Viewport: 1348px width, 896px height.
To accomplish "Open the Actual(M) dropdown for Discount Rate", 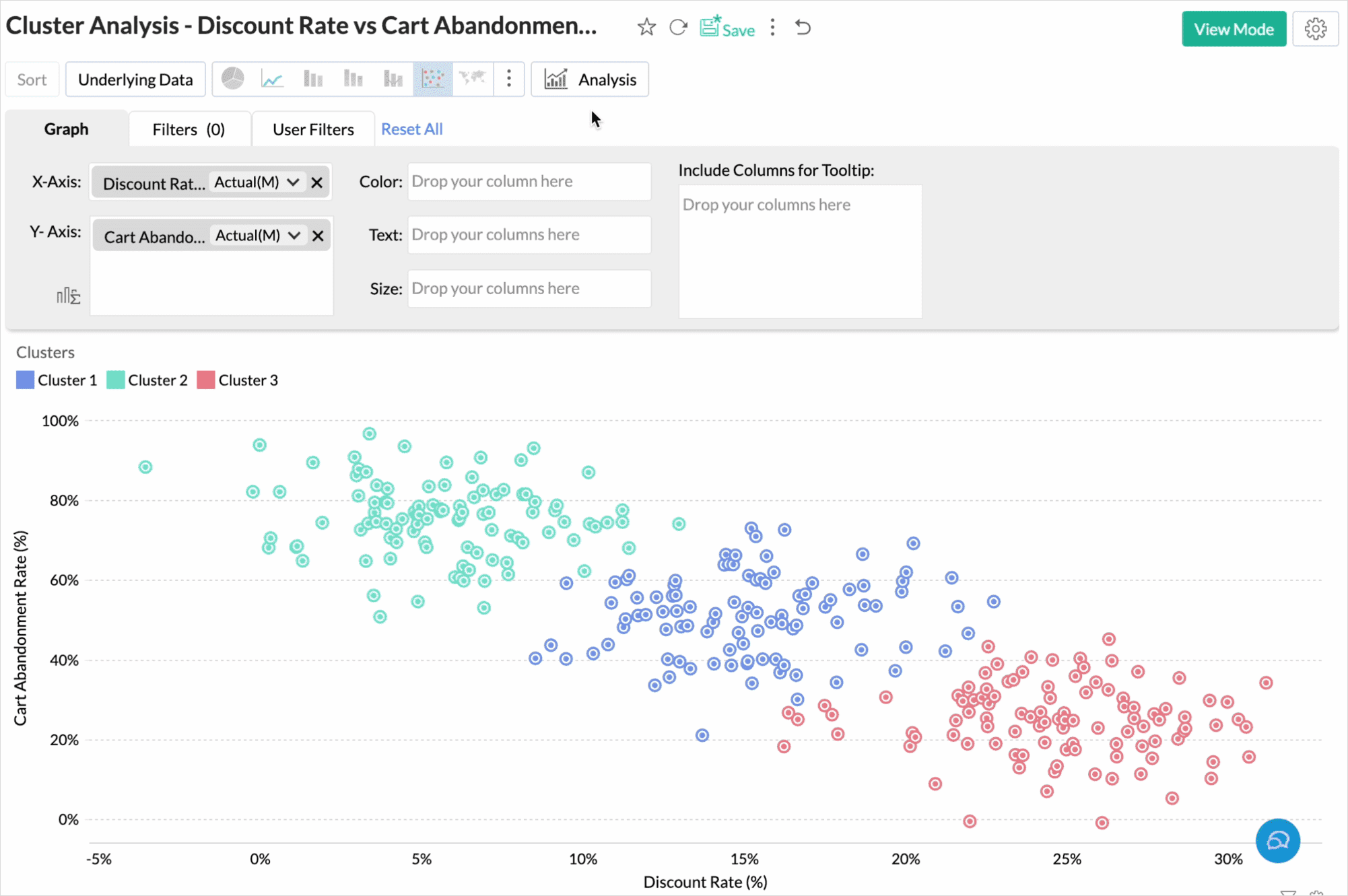I will click(x=293, y=182).
